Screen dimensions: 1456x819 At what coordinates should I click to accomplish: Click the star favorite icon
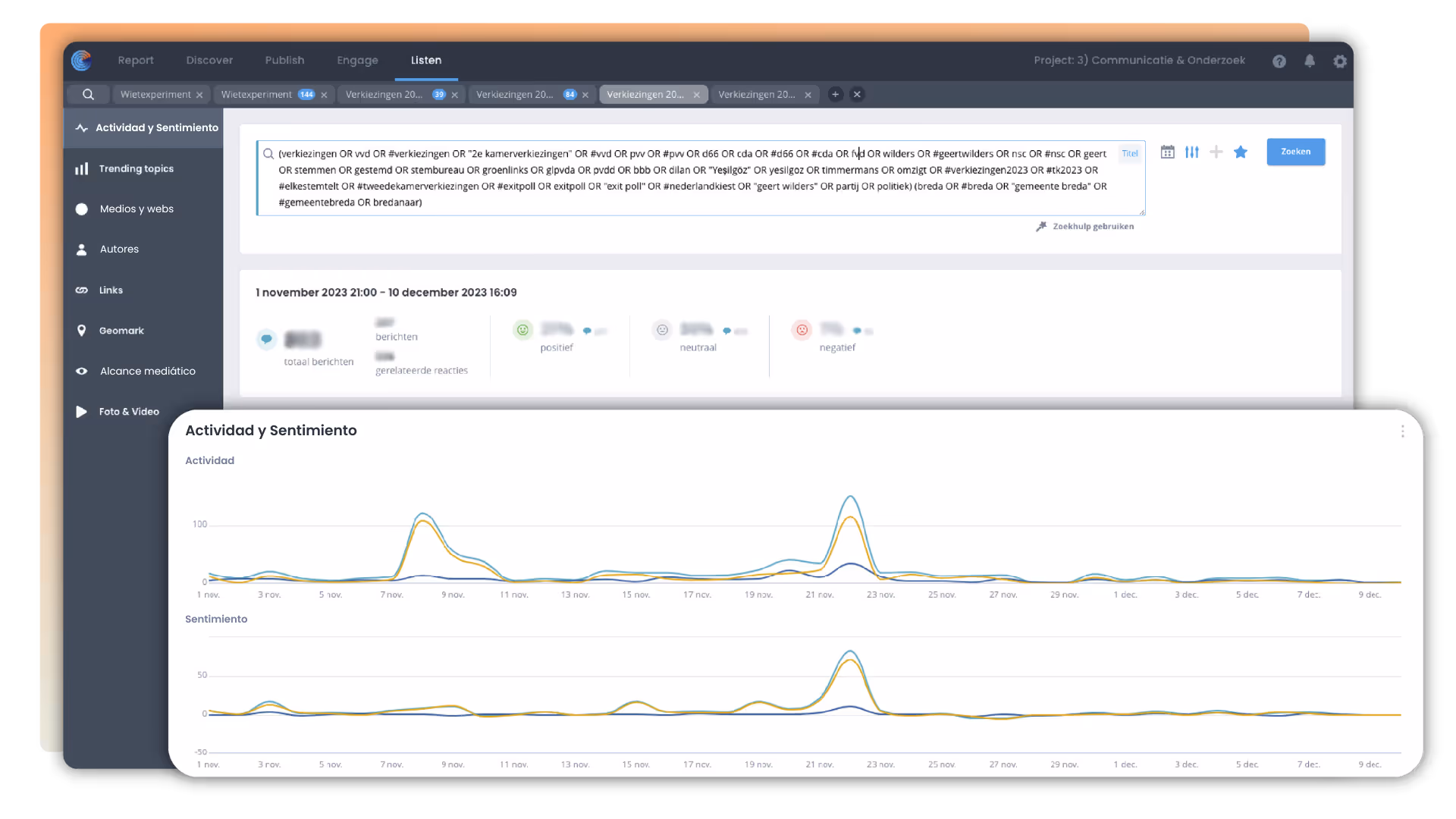1241,152
